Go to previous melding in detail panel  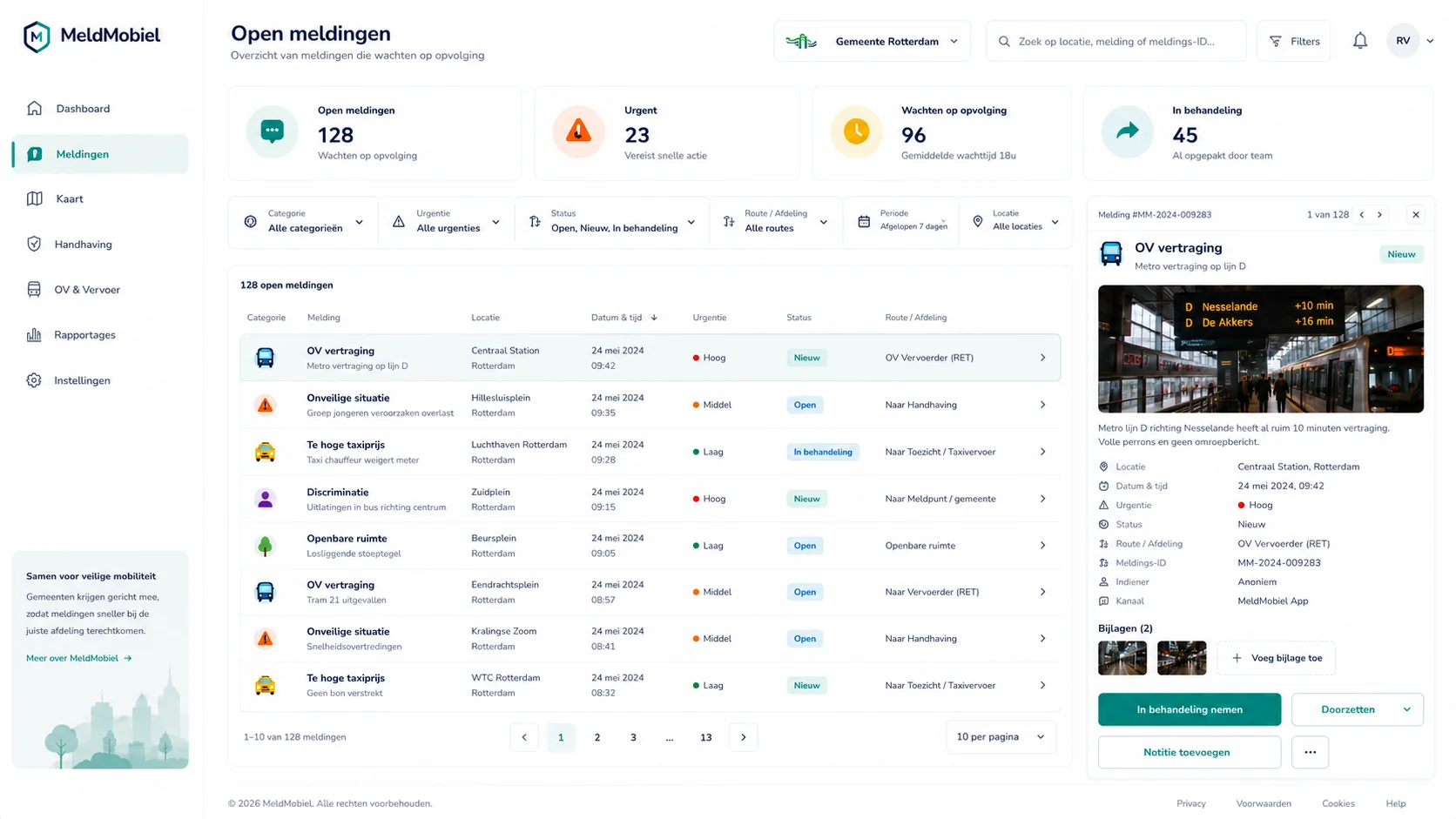1362,215
